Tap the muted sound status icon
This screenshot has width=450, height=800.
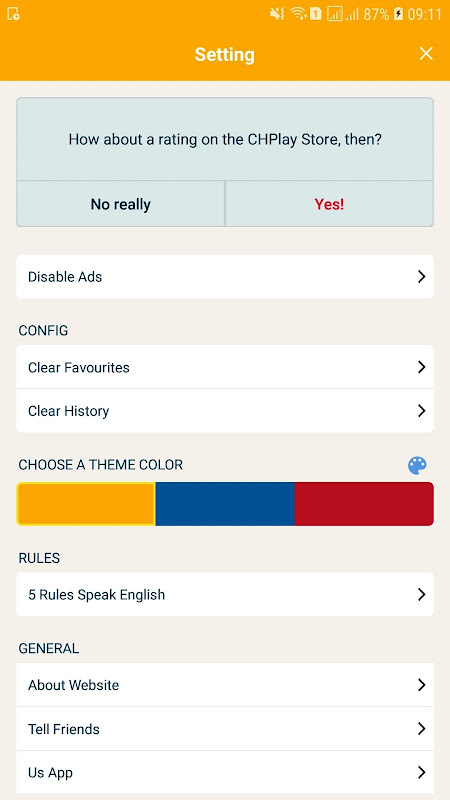click(277, 14)
